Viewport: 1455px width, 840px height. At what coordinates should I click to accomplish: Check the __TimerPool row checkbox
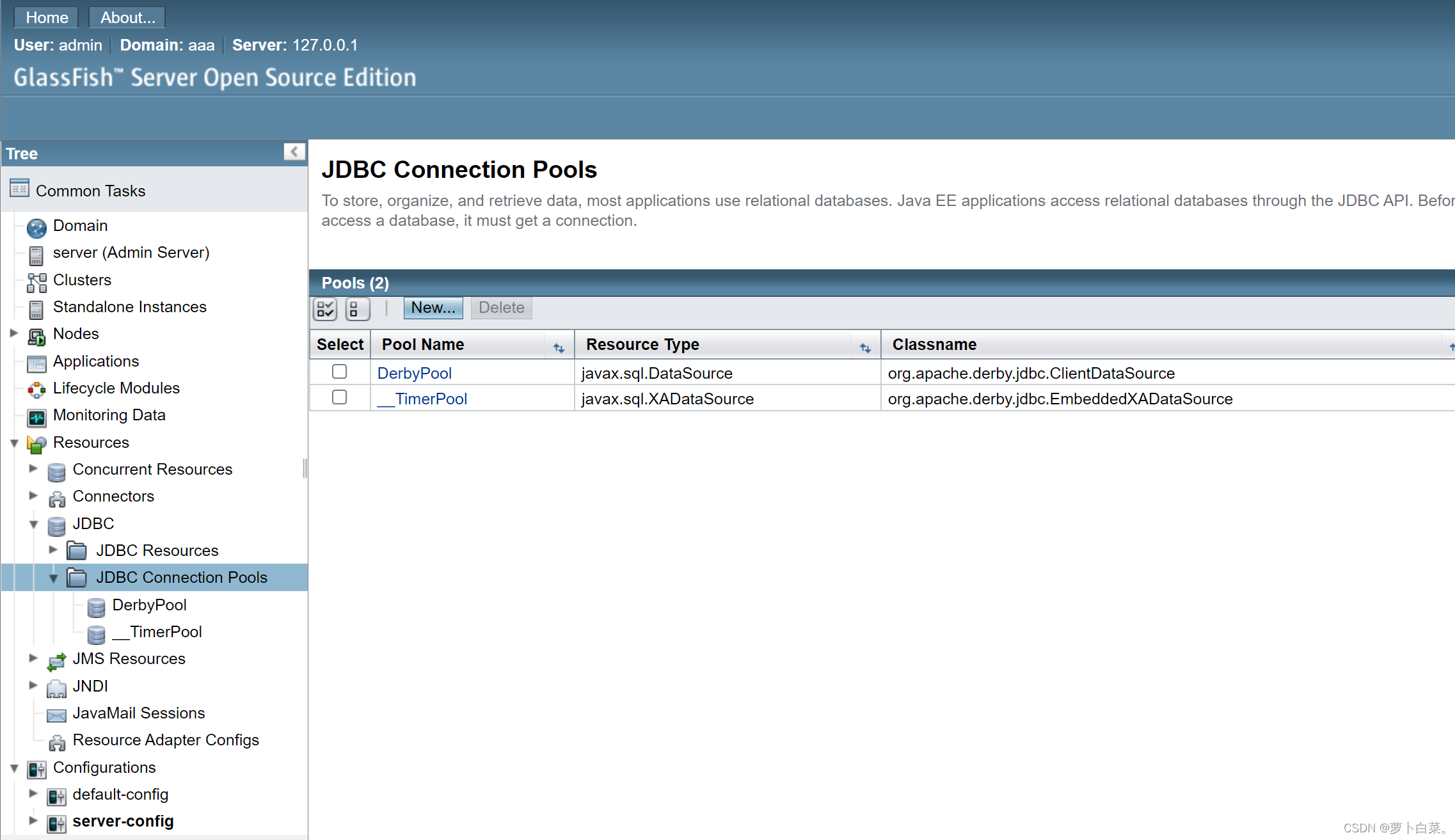pyautogui.click(x=340, y=397)
